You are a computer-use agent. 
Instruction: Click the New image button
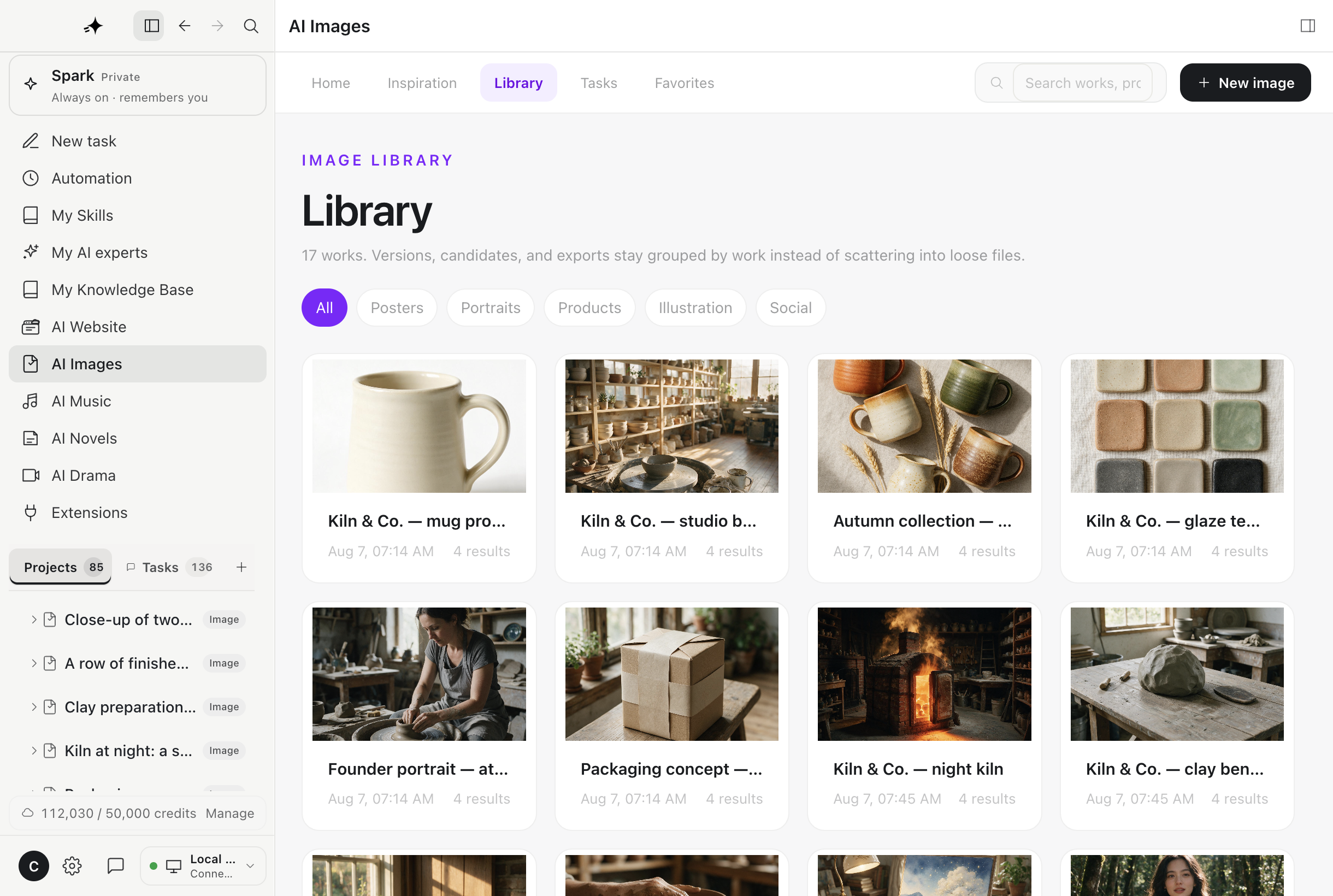point(1245,83)
